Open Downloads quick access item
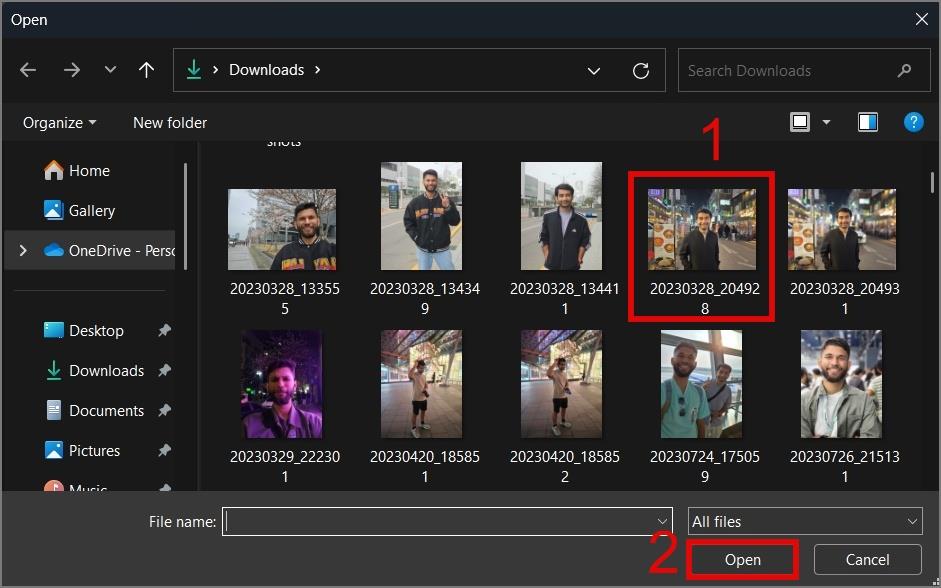The width and height of the screenshot is (941, 588). [x=94, y=371]
